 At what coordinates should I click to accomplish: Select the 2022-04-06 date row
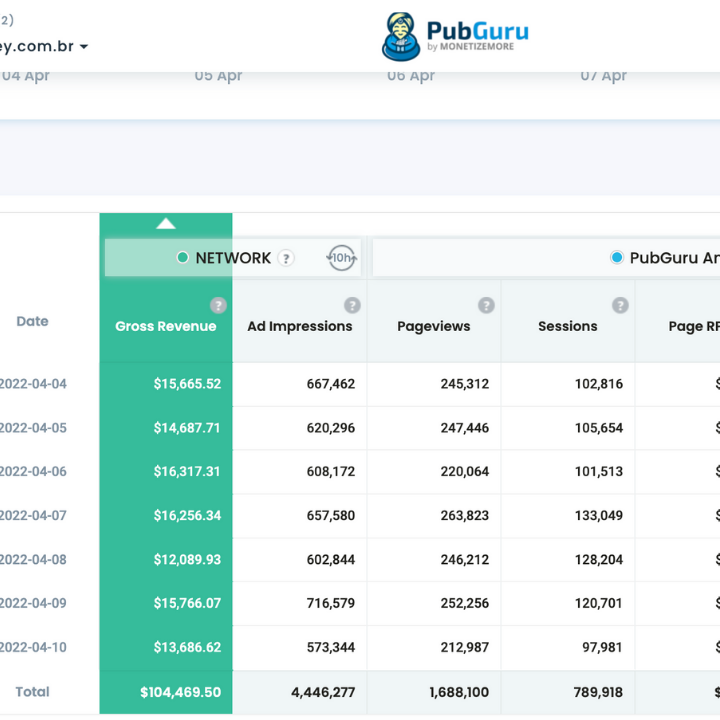33,472
